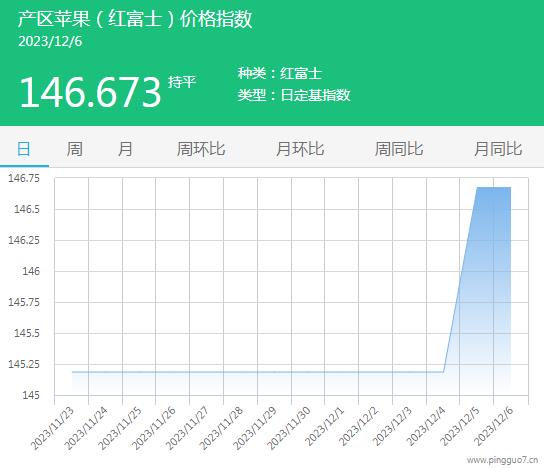Click the 2023/11/30 x-axis date label
544x468 pixels.
289,428
